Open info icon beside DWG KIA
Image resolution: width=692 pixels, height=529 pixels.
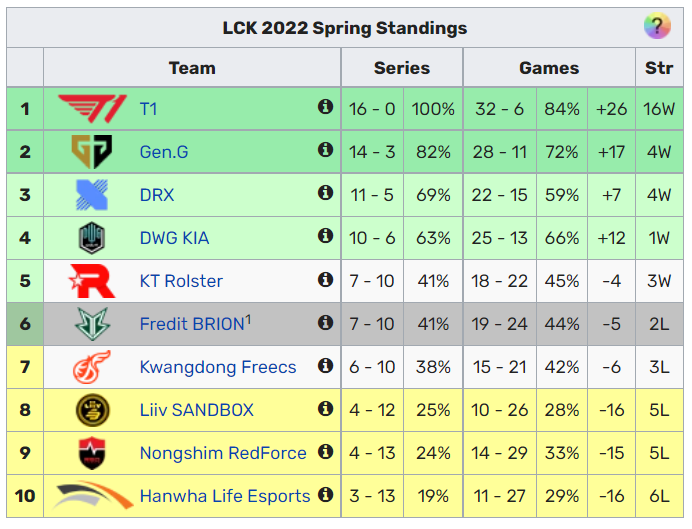click(325, 236)
